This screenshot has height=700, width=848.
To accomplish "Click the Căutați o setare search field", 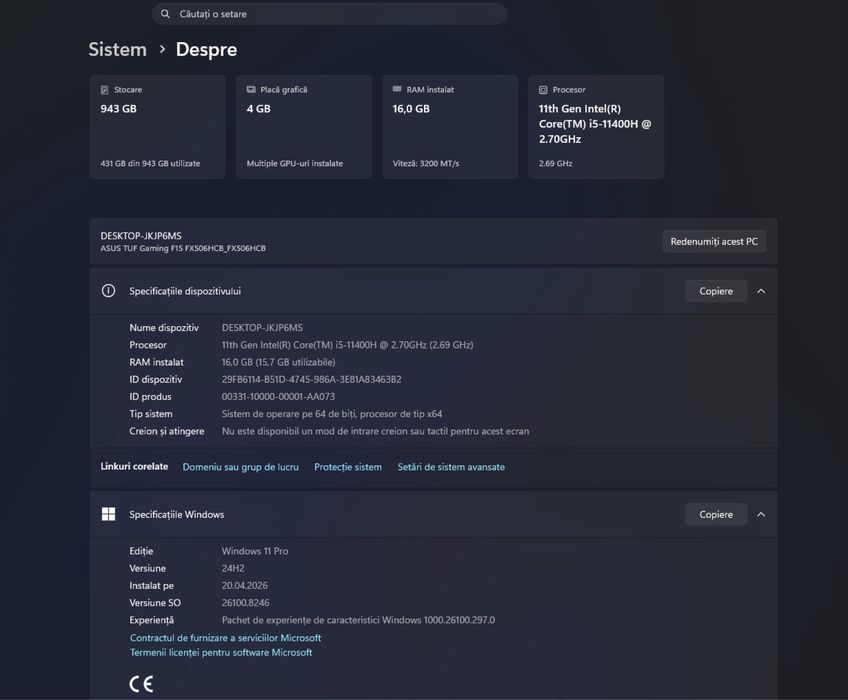I will [329, 14].
